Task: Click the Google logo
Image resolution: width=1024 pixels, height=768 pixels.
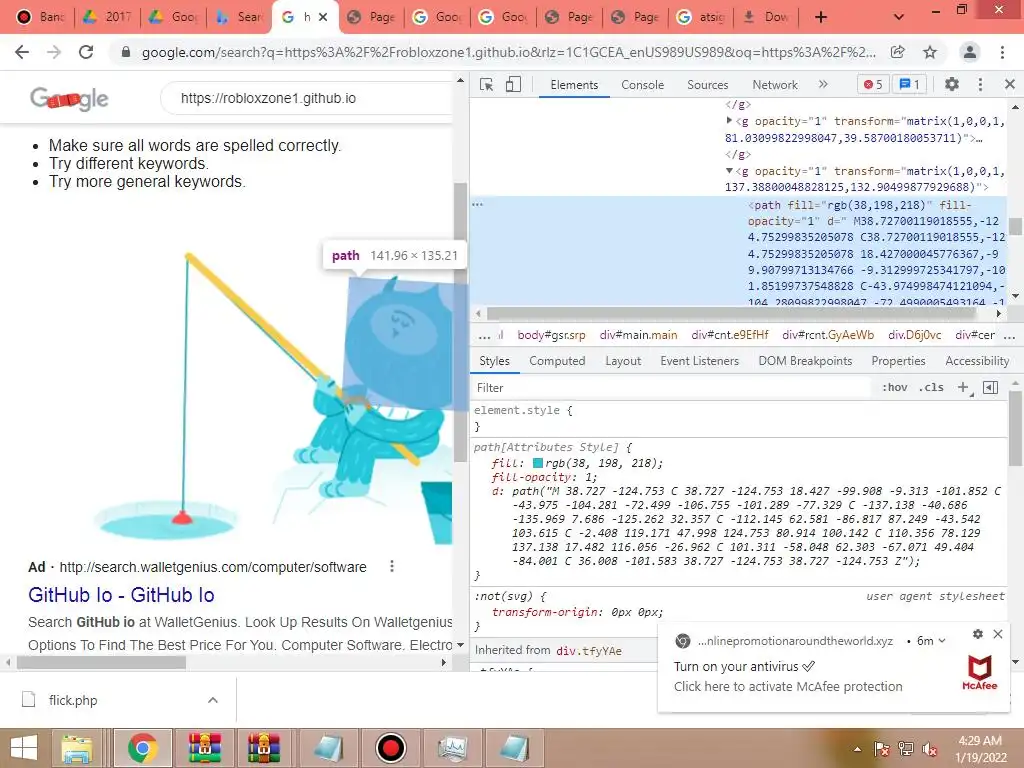Action: (69, 99)
